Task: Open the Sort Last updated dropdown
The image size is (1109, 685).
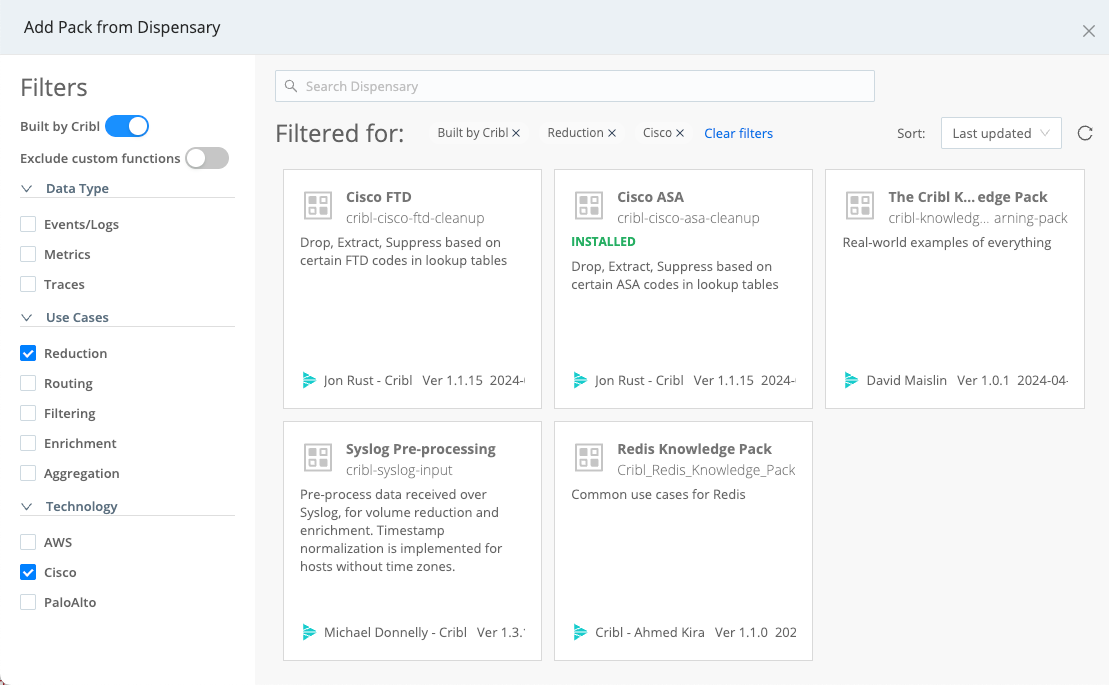Action: point(1000,133)
